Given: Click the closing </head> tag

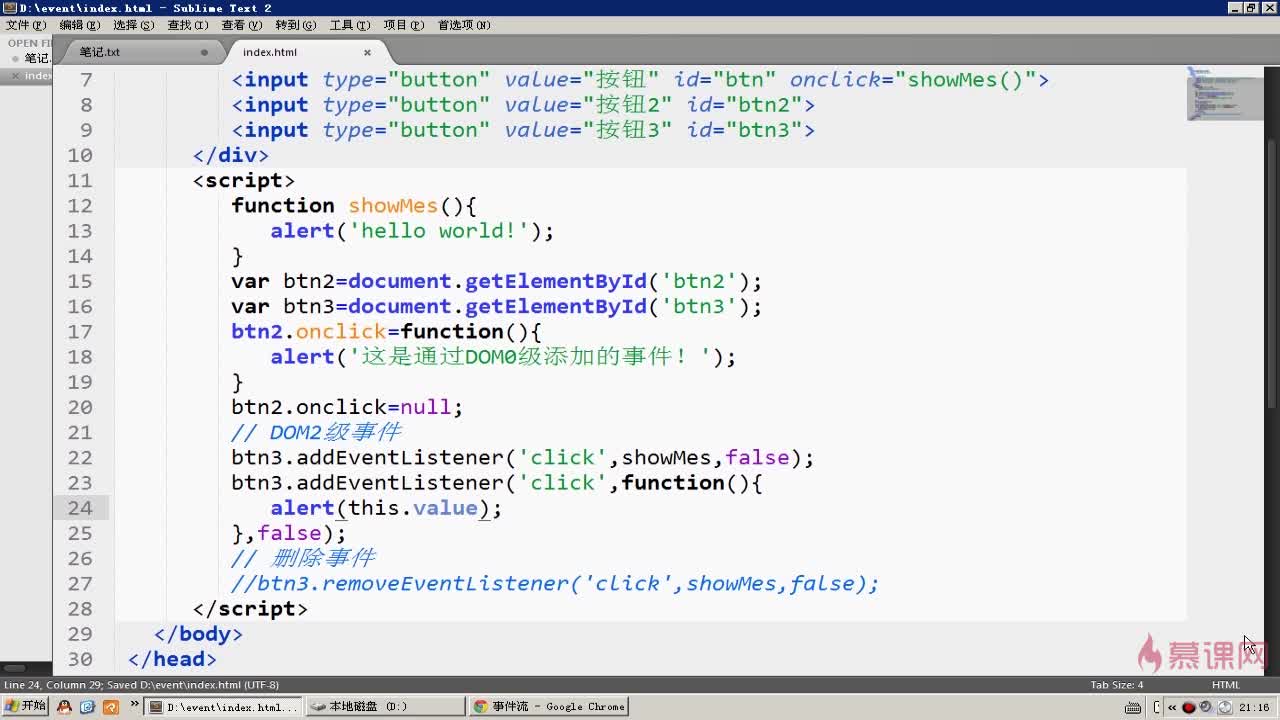Looking at the screenshot, I should (172, 659).
